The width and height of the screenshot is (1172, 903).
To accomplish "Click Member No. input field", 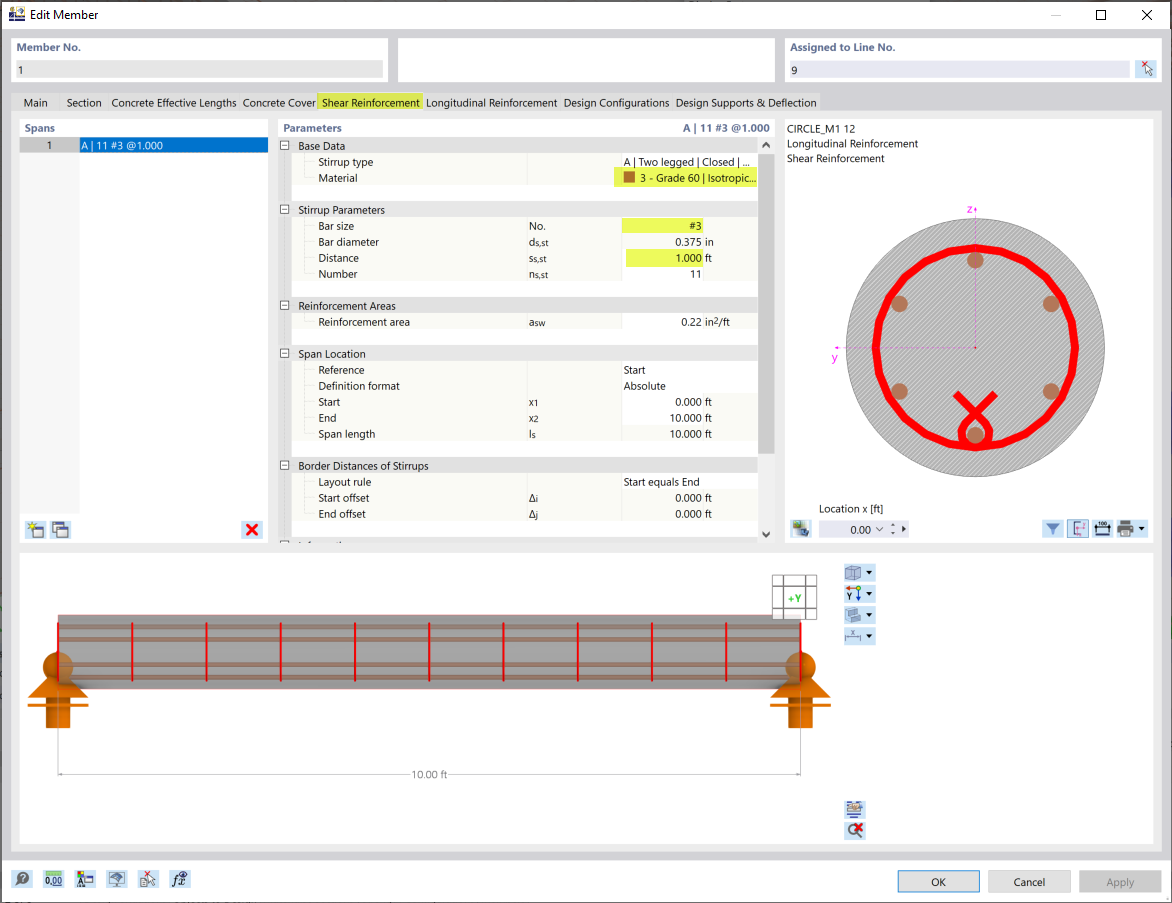I will (200, 70).
